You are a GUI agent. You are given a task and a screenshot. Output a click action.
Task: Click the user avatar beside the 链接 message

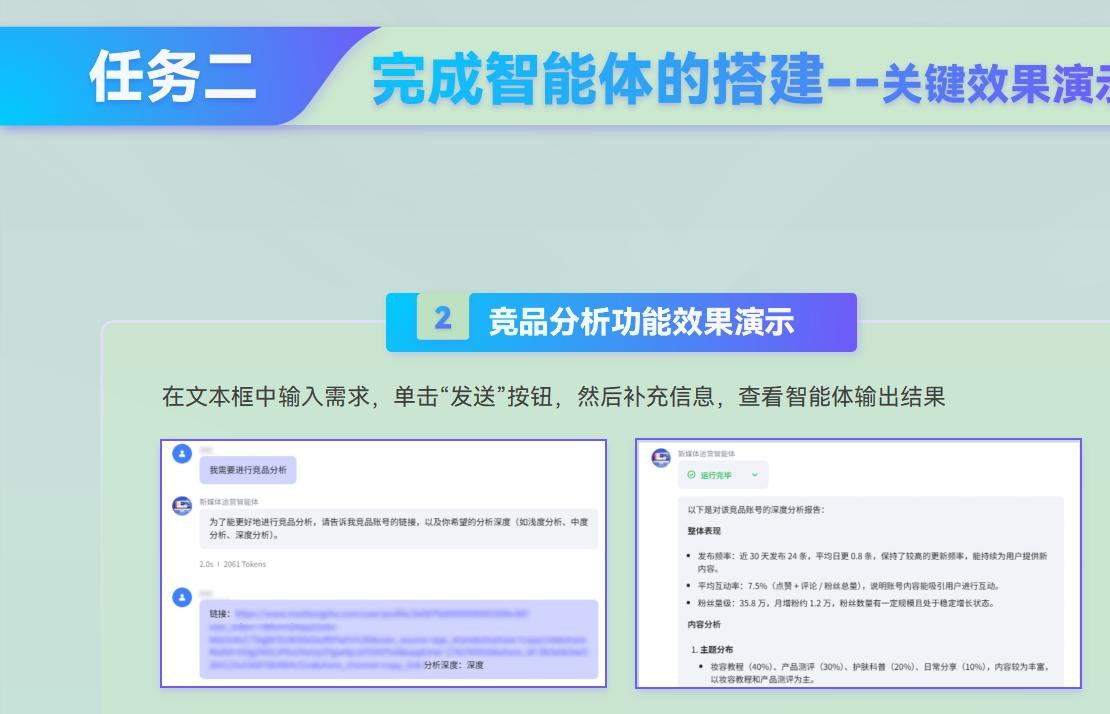coord(182,597)
